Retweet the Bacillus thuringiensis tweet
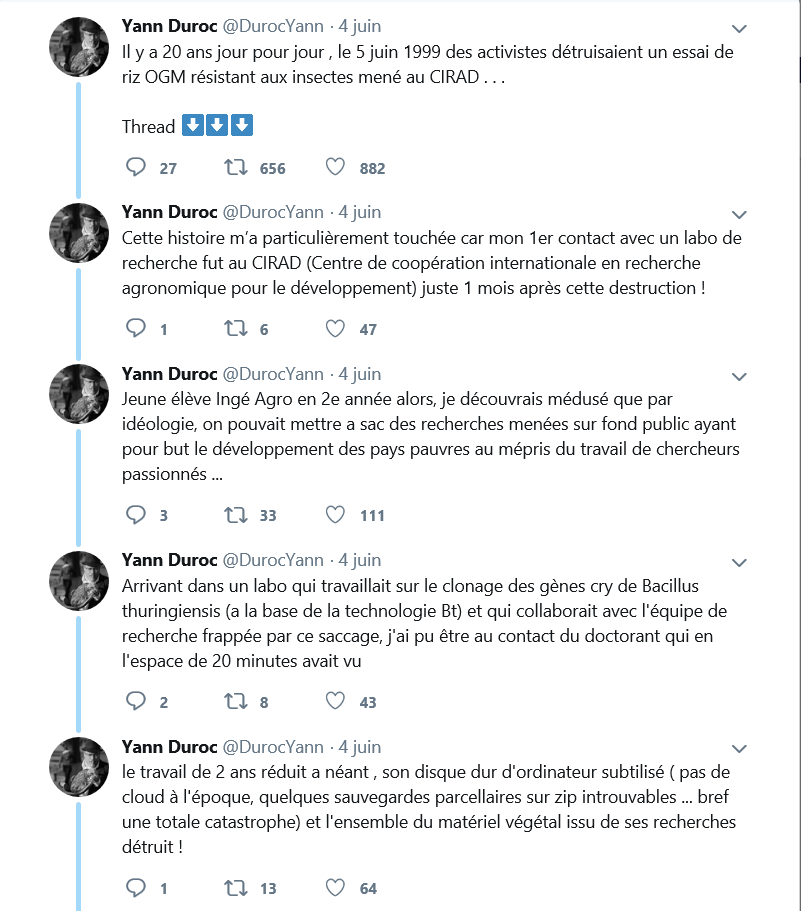Screen dimensions: 801x911 [236, 701]
